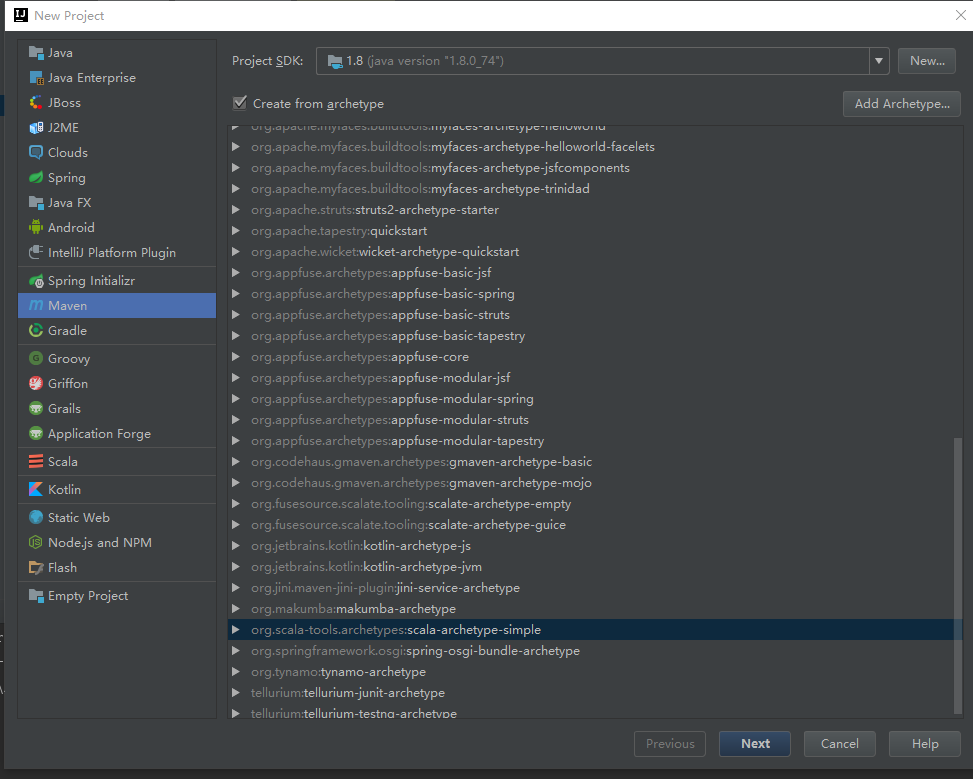Image resolution: width=973 pixels, height=779 pixels.
Task: Select the Kotlin logo icon
Action: coord(36,489)
